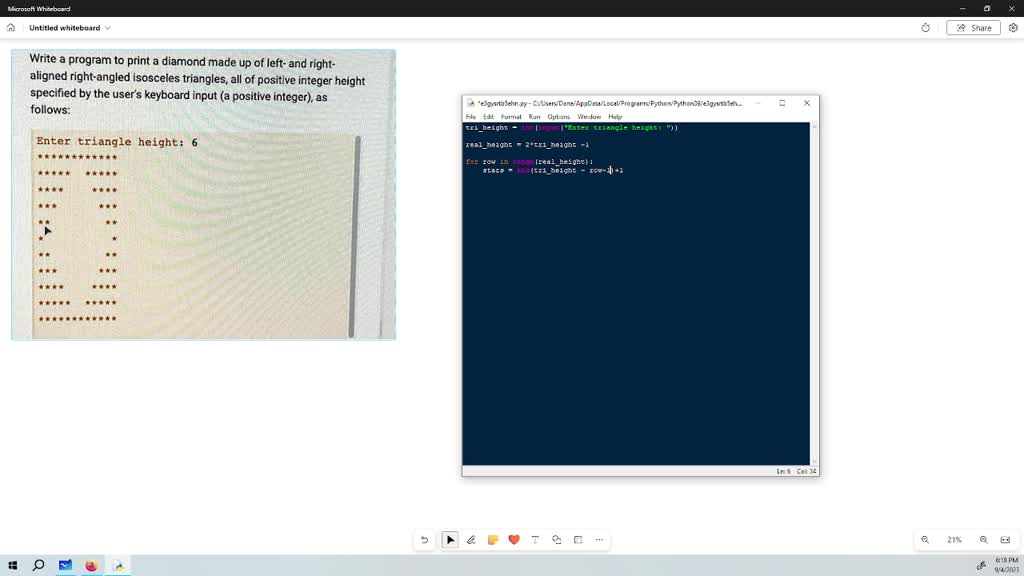The image size is (1024, 576).
Task: Click the Share button
Action: [972, 28]
